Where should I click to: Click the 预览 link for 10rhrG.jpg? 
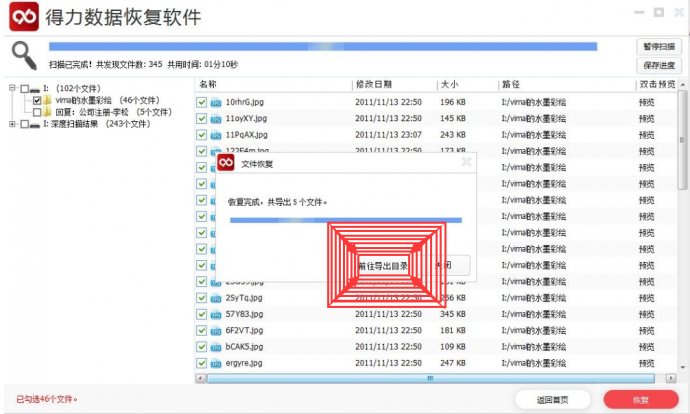pyautogui.click(x=646, y=103)
